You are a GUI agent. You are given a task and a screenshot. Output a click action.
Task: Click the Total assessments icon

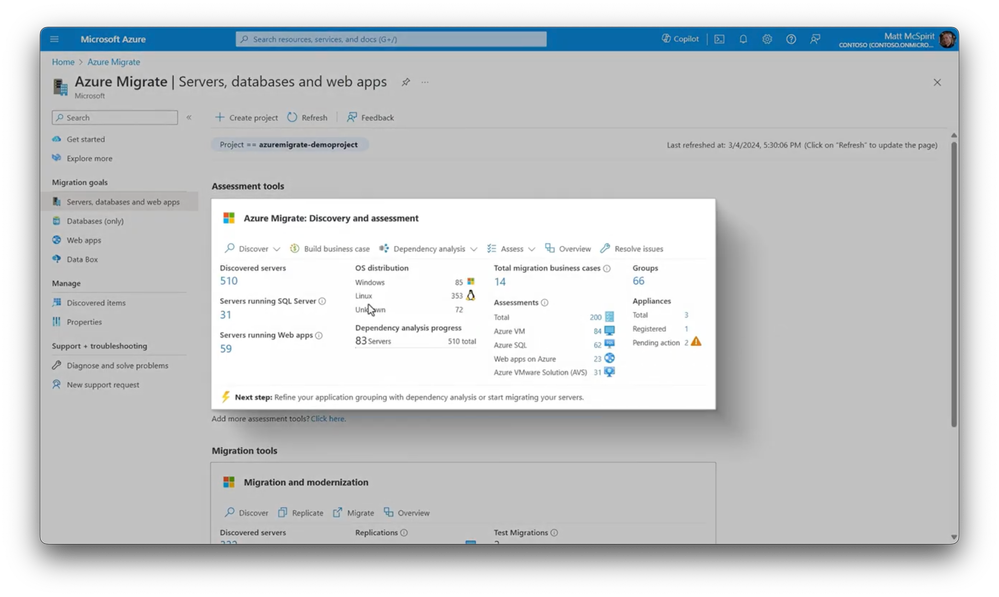coord(610,317)
